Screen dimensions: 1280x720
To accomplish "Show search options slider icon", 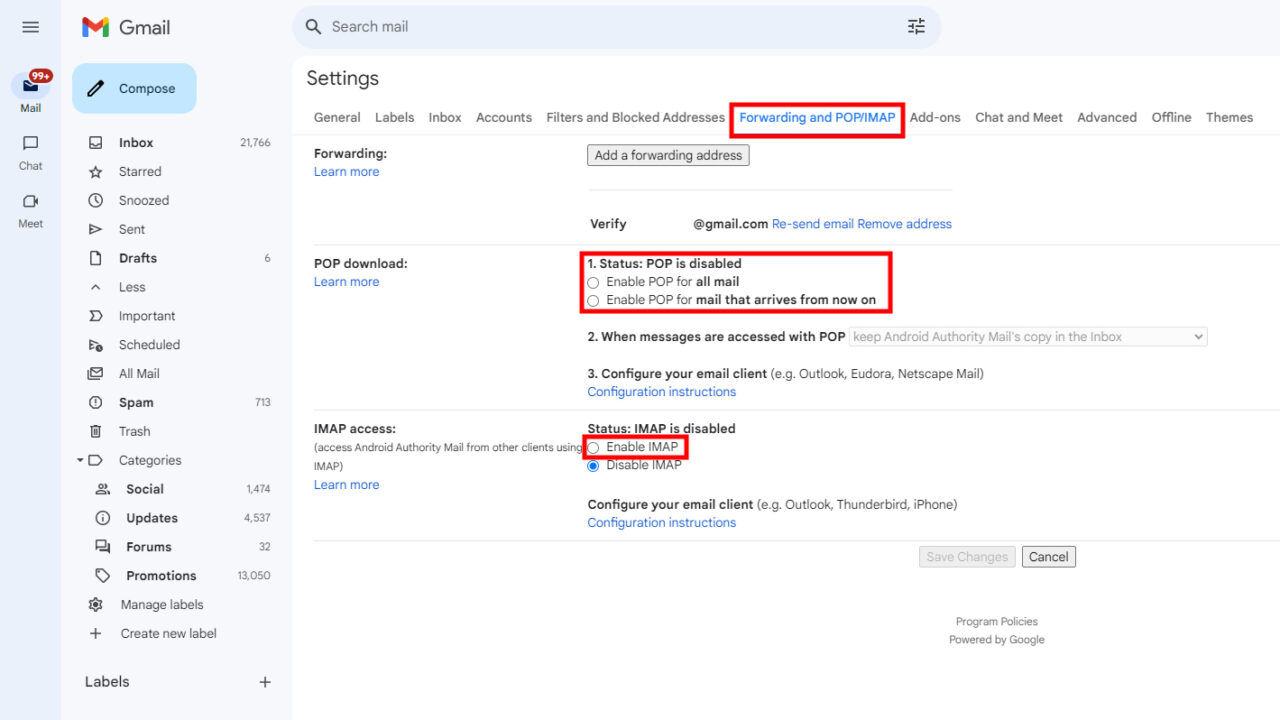I will pos(916,27).
